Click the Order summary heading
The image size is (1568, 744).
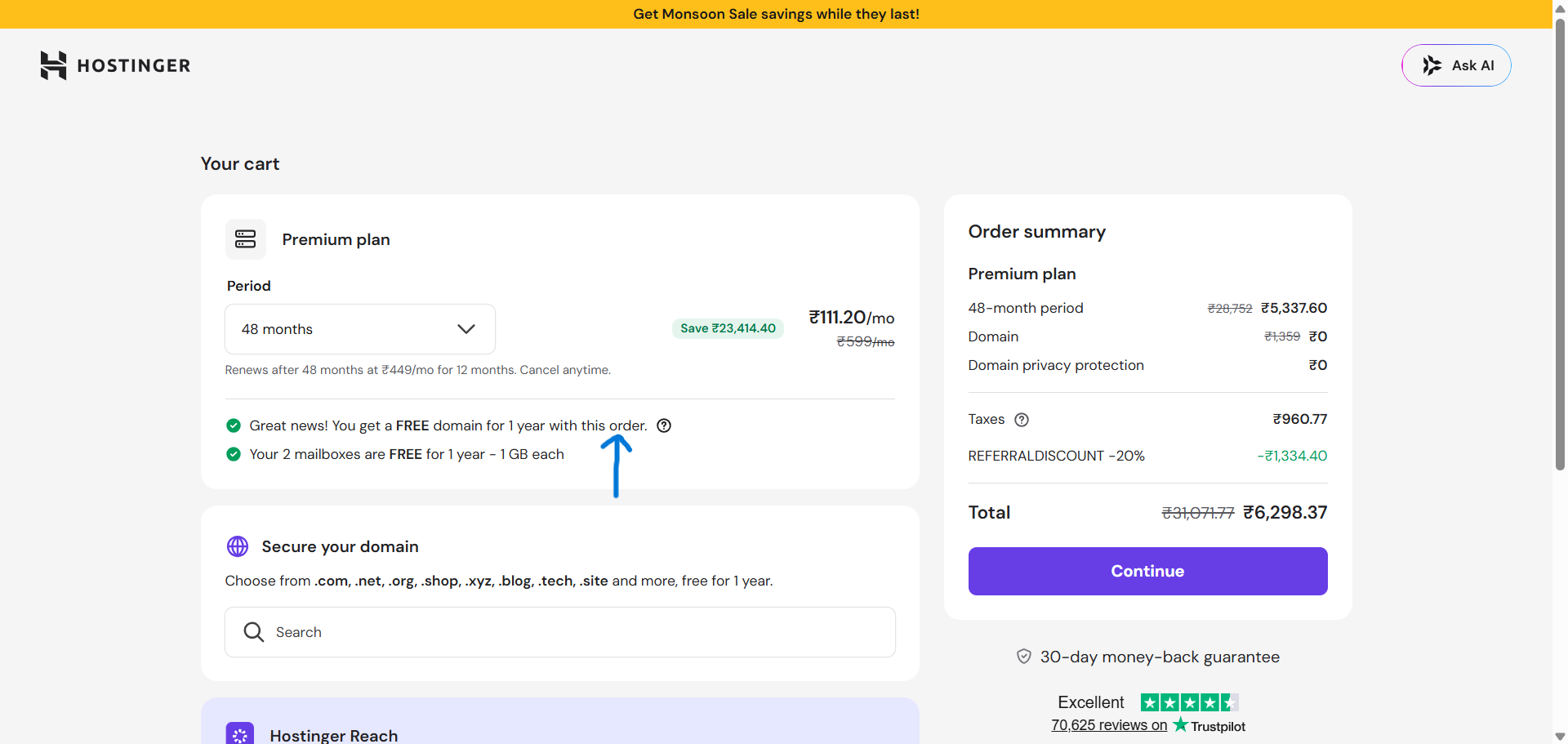[1037, 232]
